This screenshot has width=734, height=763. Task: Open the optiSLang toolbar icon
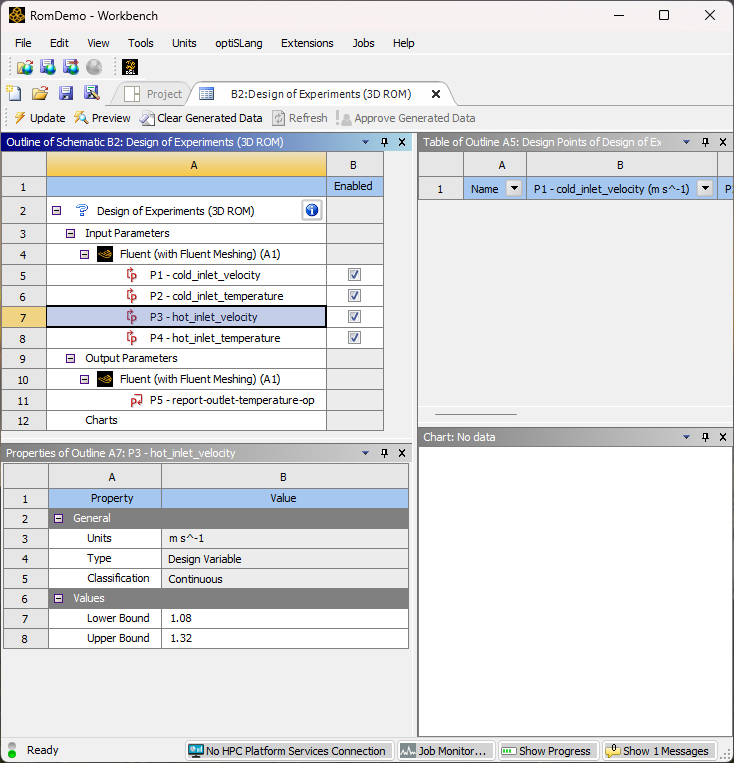(130, 67)
